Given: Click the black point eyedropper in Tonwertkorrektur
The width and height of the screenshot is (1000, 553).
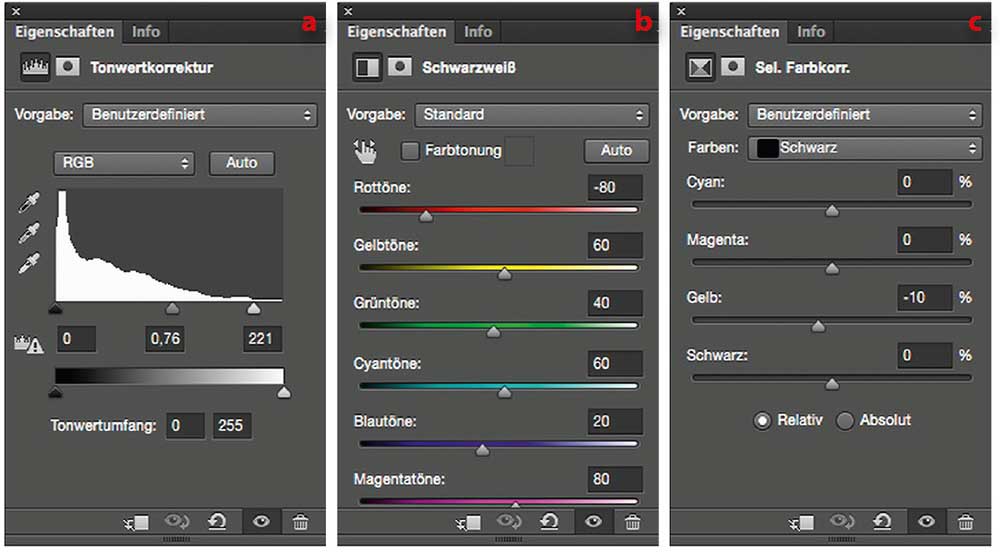Looking at the screenshot, I should pos(28,205).
